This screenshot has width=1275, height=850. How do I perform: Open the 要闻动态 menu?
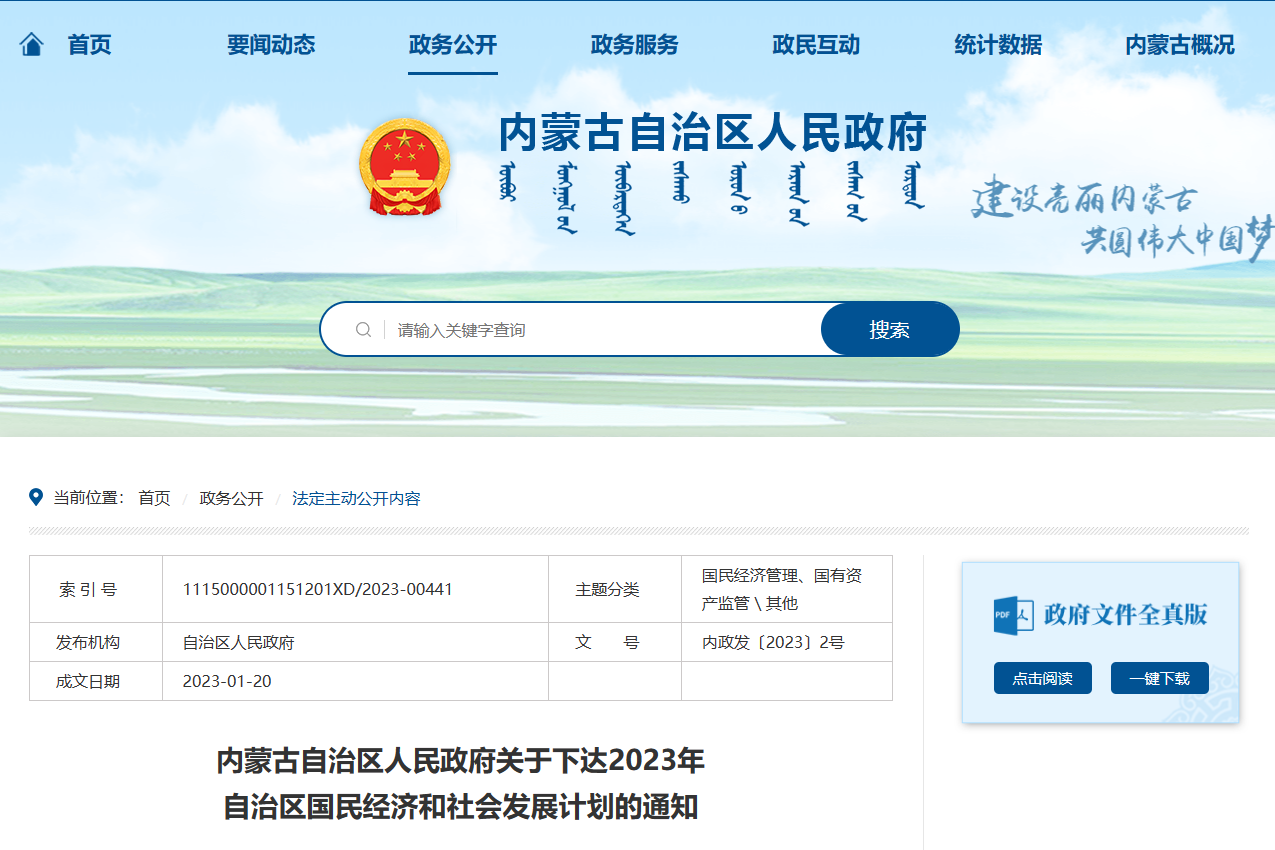[x=271, y=45]
